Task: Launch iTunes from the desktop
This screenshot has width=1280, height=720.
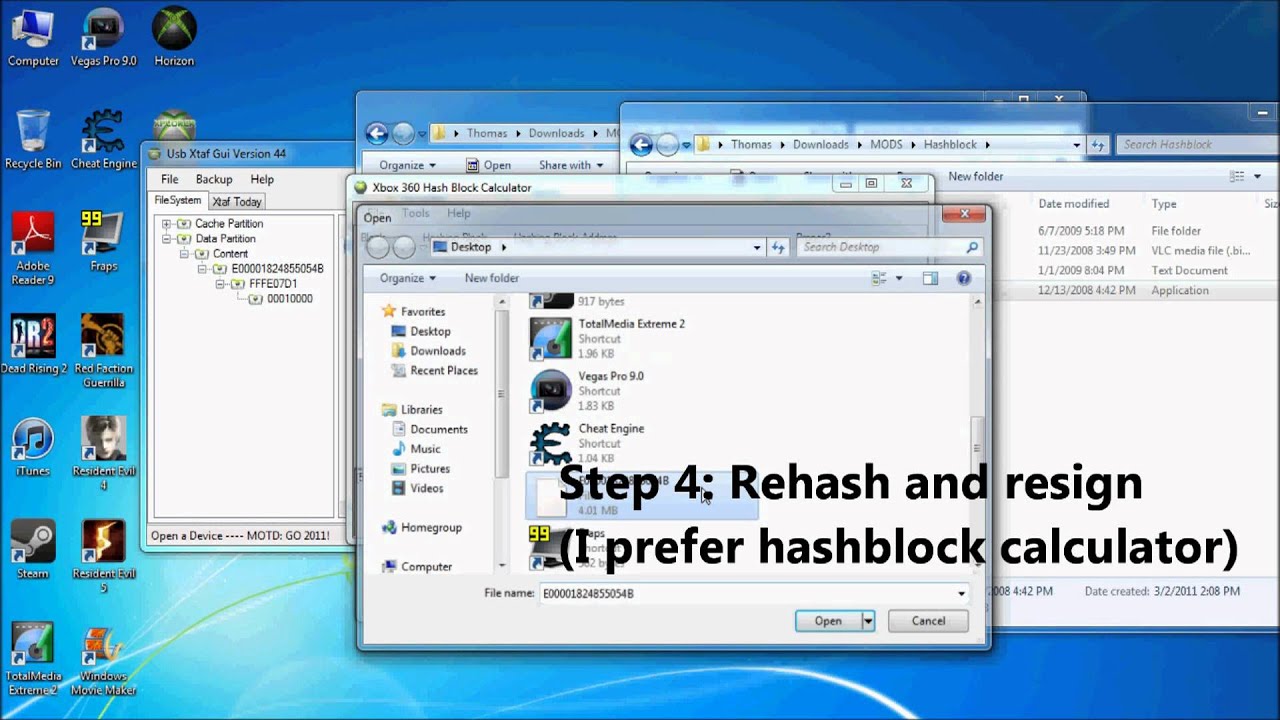Action: pyautogui.click(x=33, y=446)
